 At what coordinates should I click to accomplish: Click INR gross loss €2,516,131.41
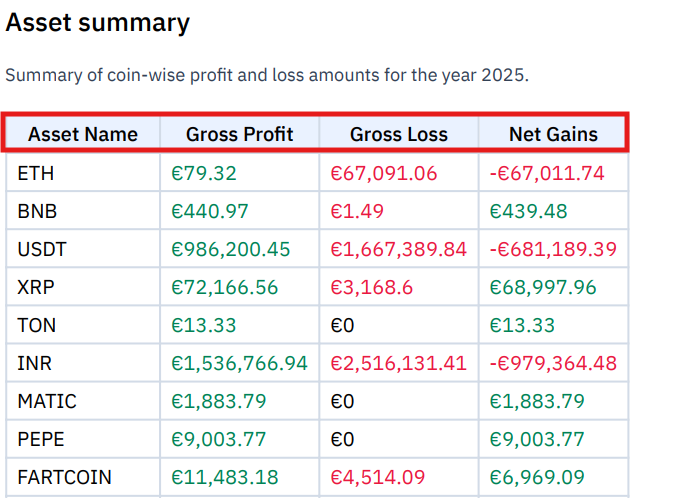click(398, 363)
